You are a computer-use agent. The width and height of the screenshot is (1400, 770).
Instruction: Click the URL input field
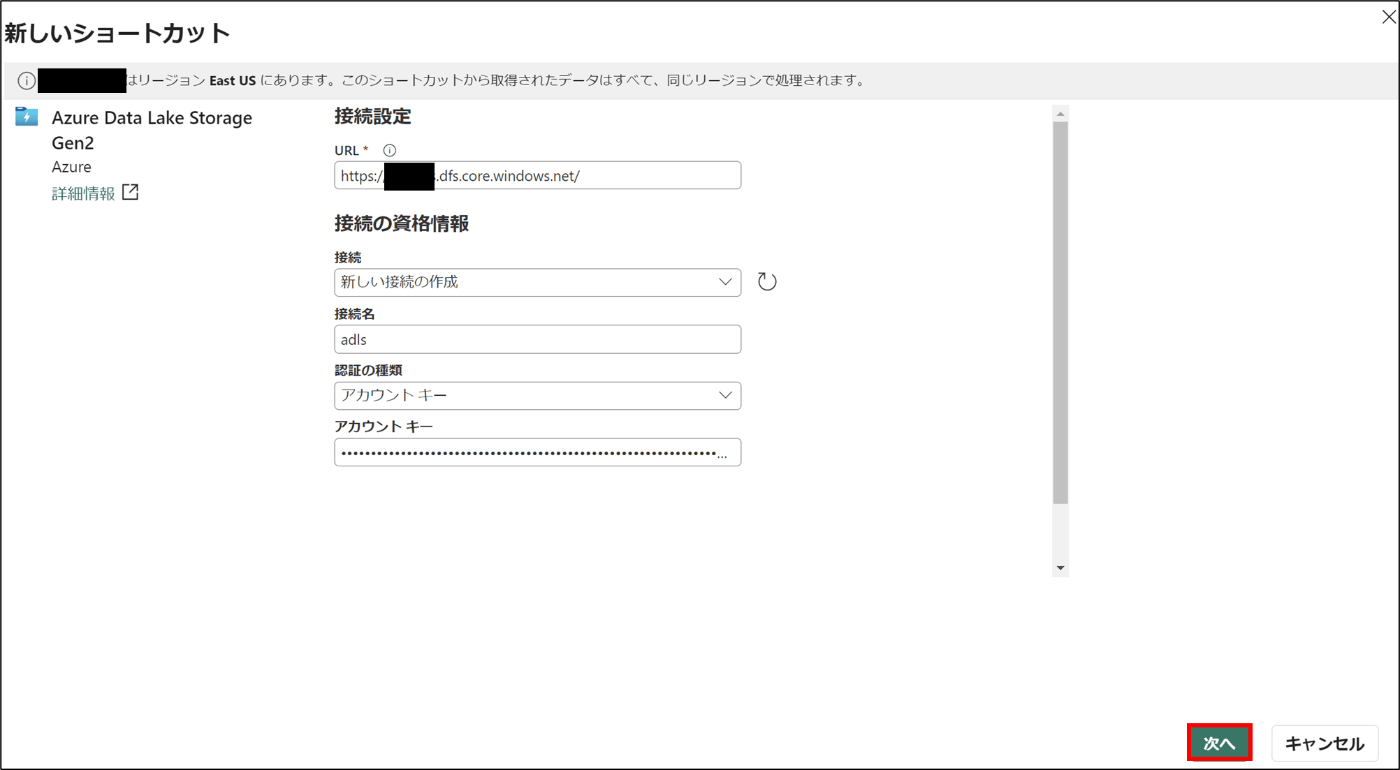(538, 175)
